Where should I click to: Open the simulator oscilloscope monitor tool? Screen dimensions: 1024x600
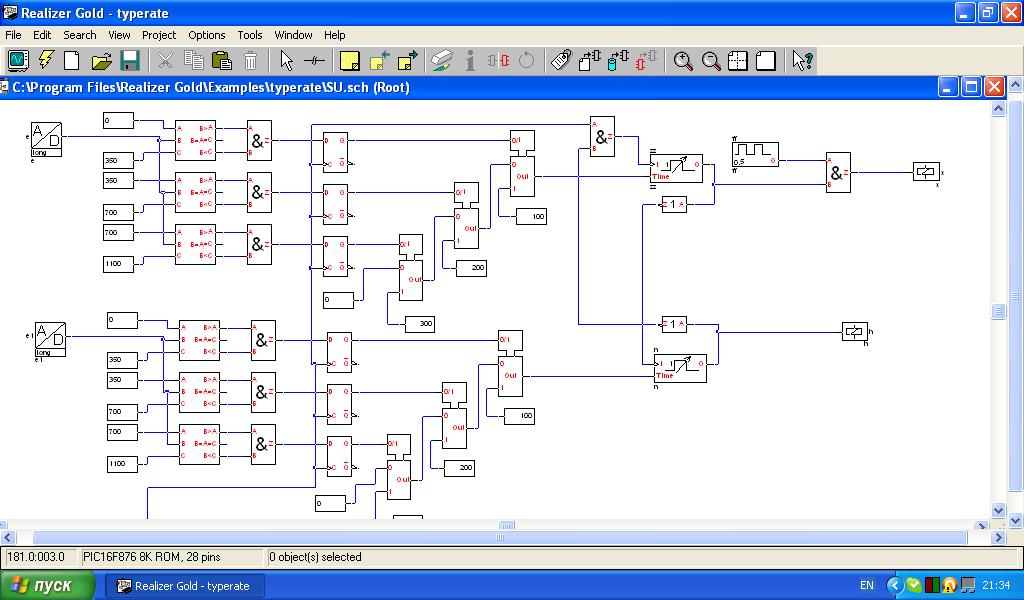[18, 61]
